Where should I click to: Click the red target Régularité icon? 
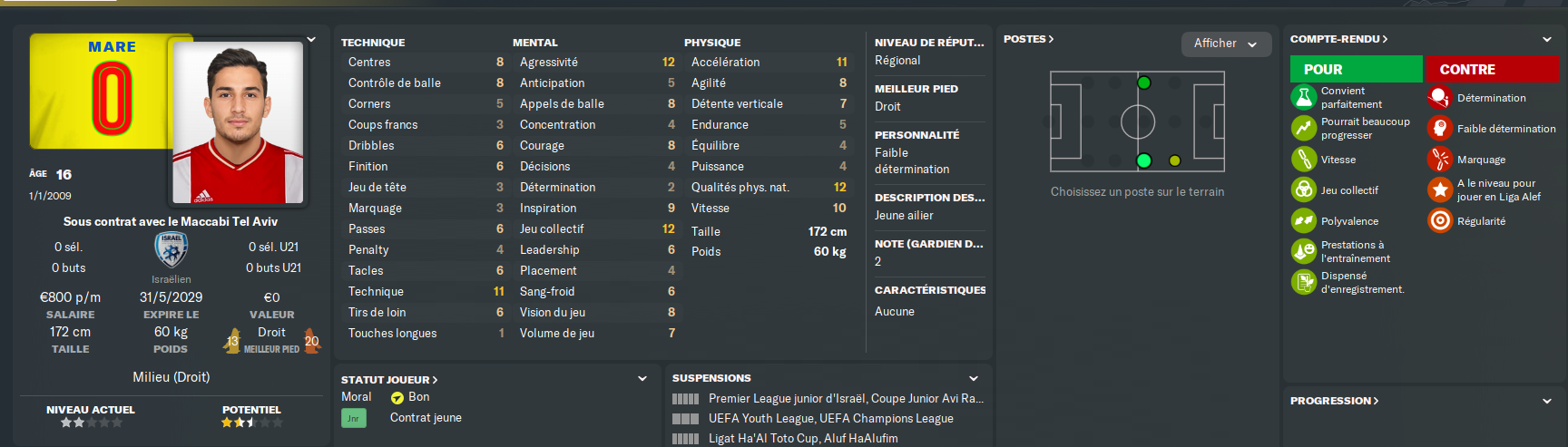tap(1440, 221)
